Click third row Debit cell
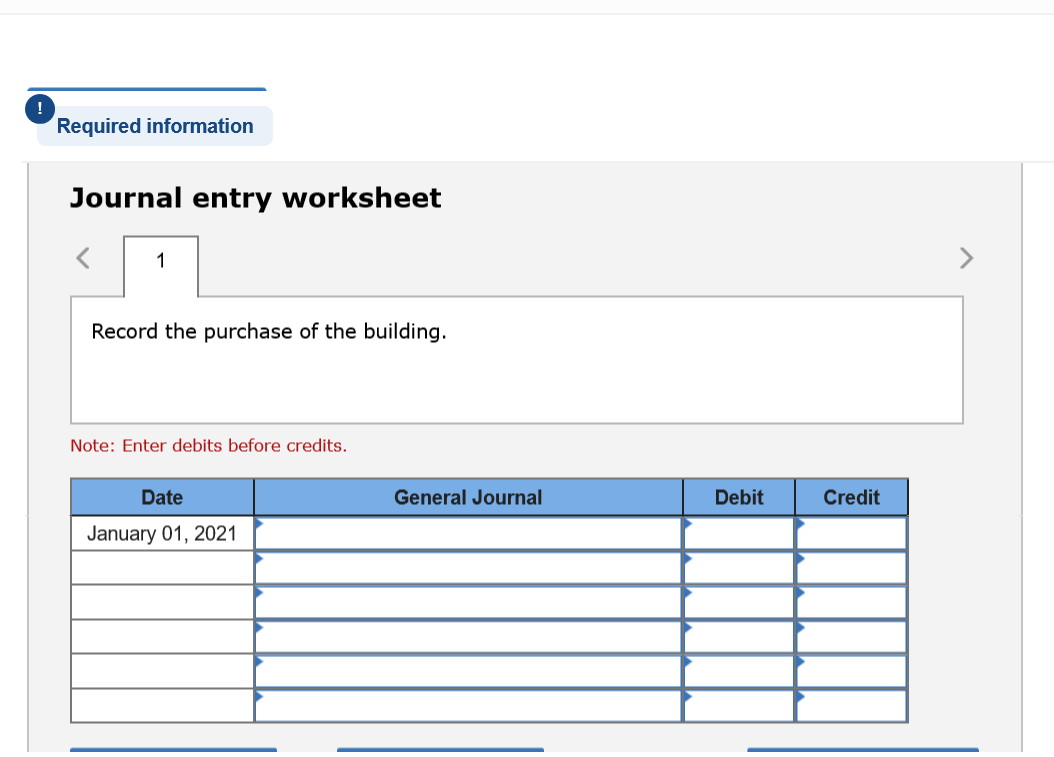This screenshot has width=1054, height=757. (739, 602)
